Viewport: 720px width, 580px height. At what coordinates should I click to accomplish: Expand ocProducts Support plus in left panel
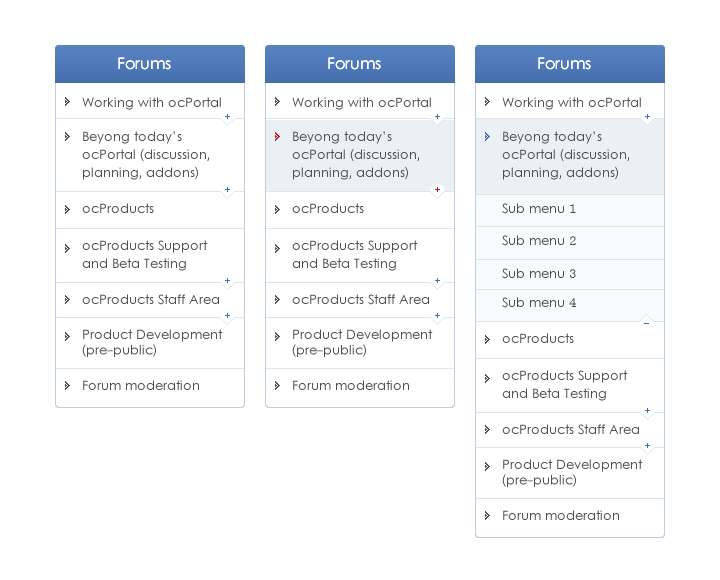227,281
